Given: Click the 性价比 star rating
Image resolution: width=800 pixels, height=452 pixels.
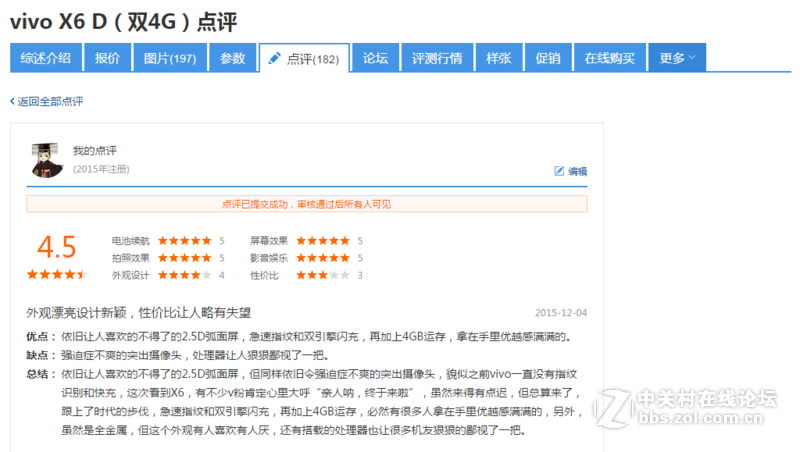Looking at the screenshot, I should tap(323, 275).
